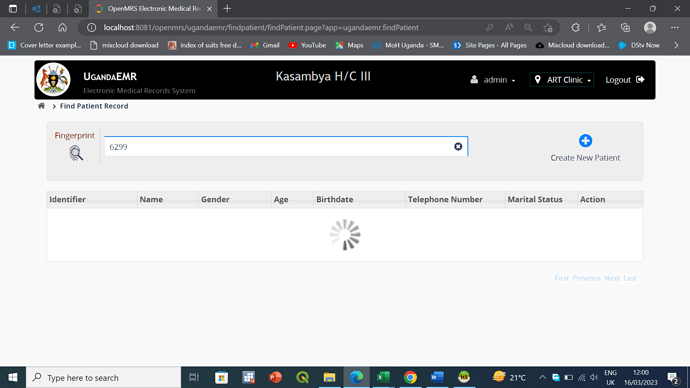This screenshot has width=690, height=388.
Task: Open the Windows Start menu
Action: (13, 377)
